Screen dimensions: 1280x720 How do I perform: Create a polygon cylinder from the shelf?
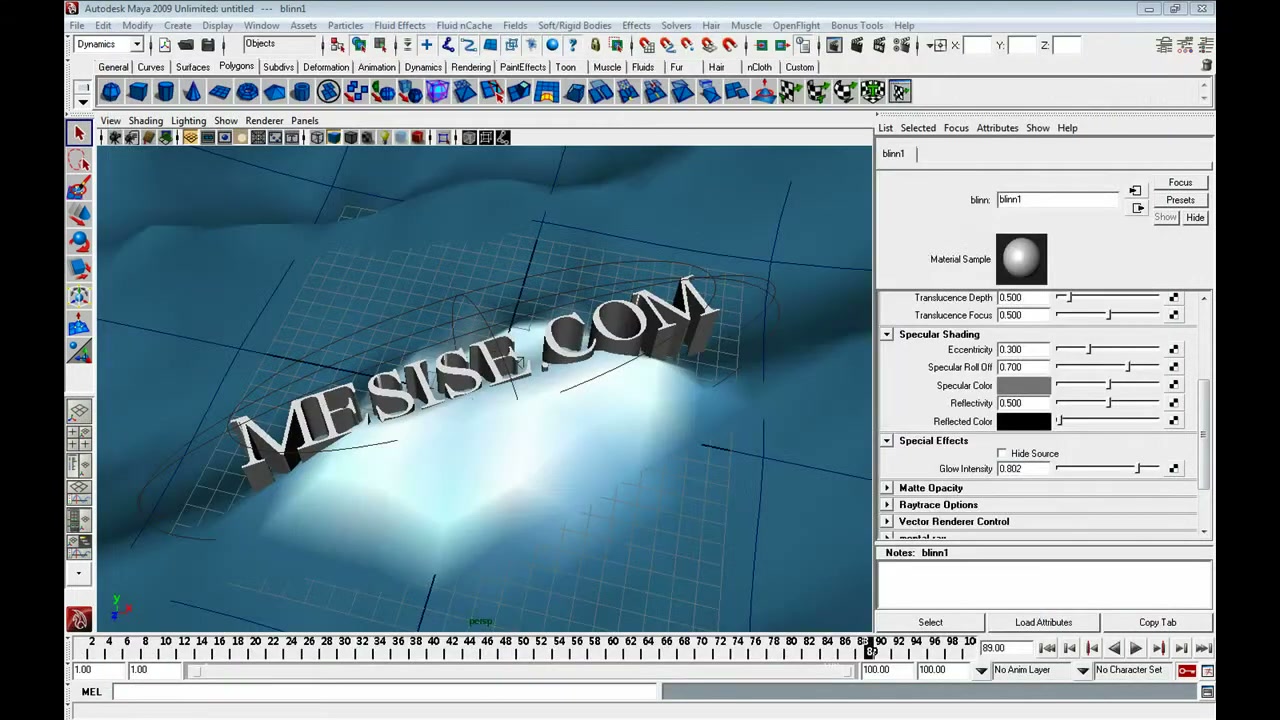tap(165, 92)
